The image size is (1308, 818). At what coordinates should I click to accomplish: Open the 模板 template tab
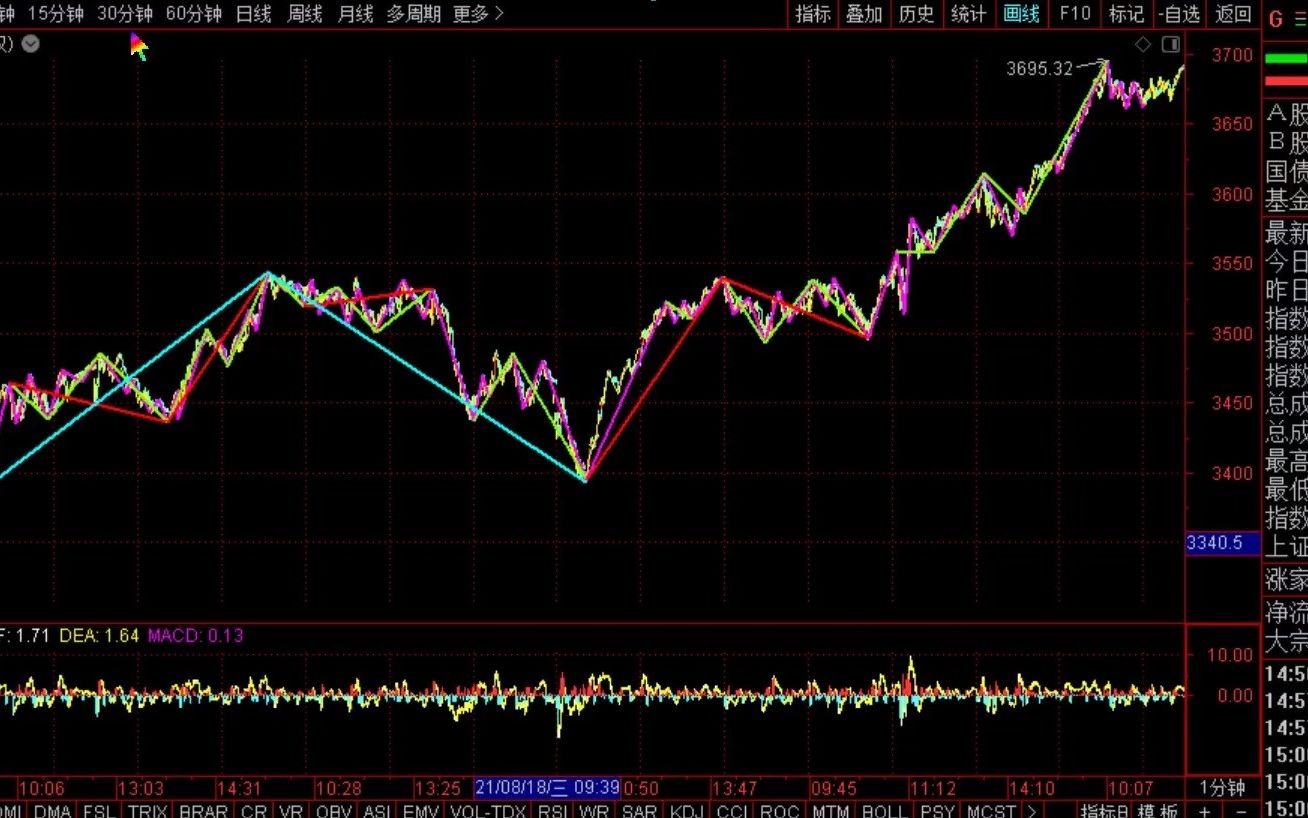[x=1158, y=811]
